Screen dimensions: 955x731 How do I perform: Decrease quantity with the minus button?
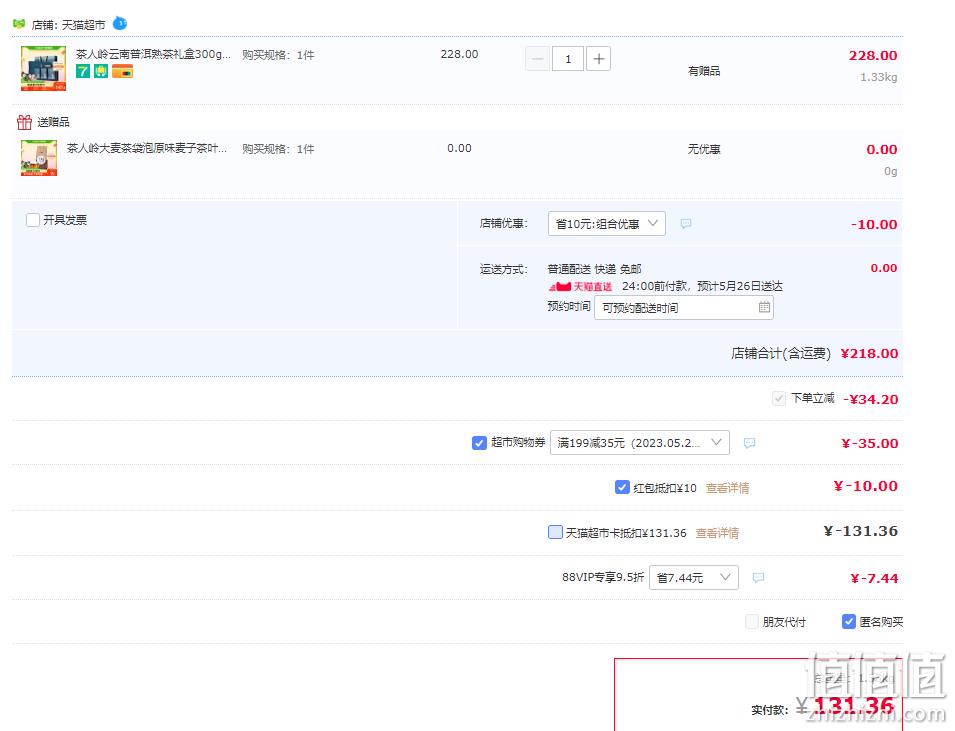[x=537, y=58]
